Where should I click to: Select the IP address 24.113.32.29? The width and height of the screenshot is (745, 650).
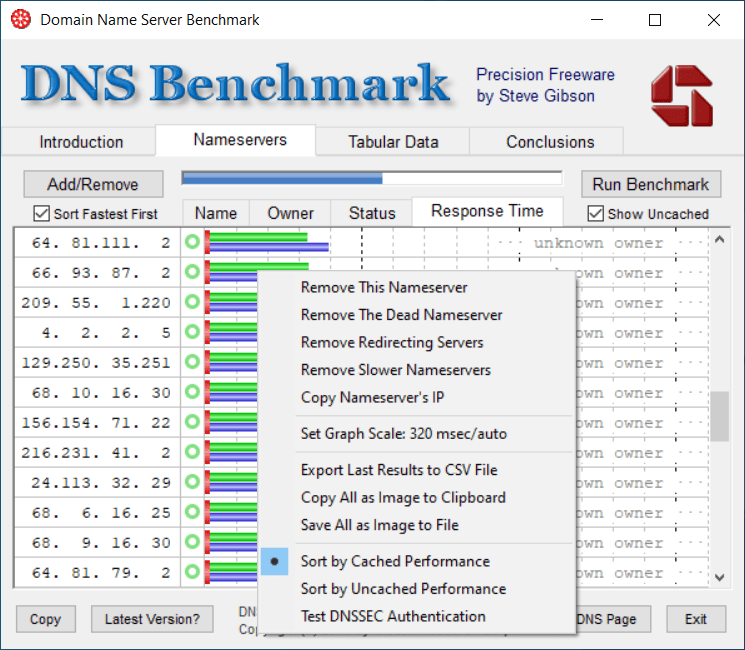coord(100,483)
